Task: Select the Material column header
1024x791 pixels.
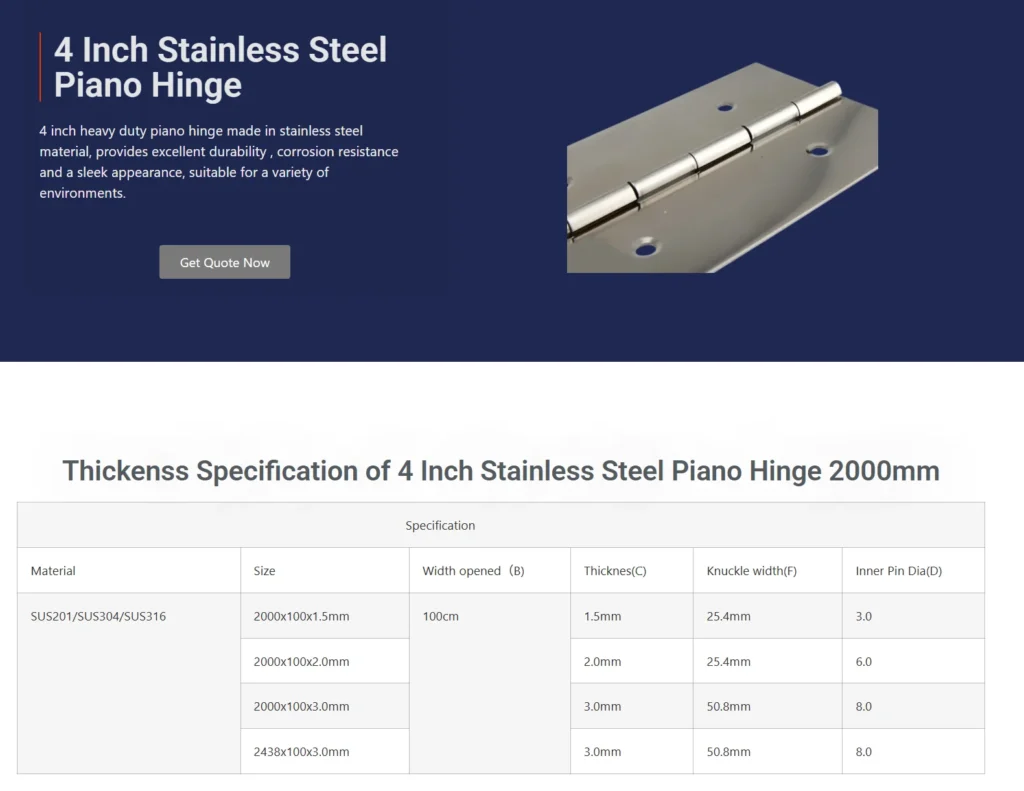Action: point(52,570)
